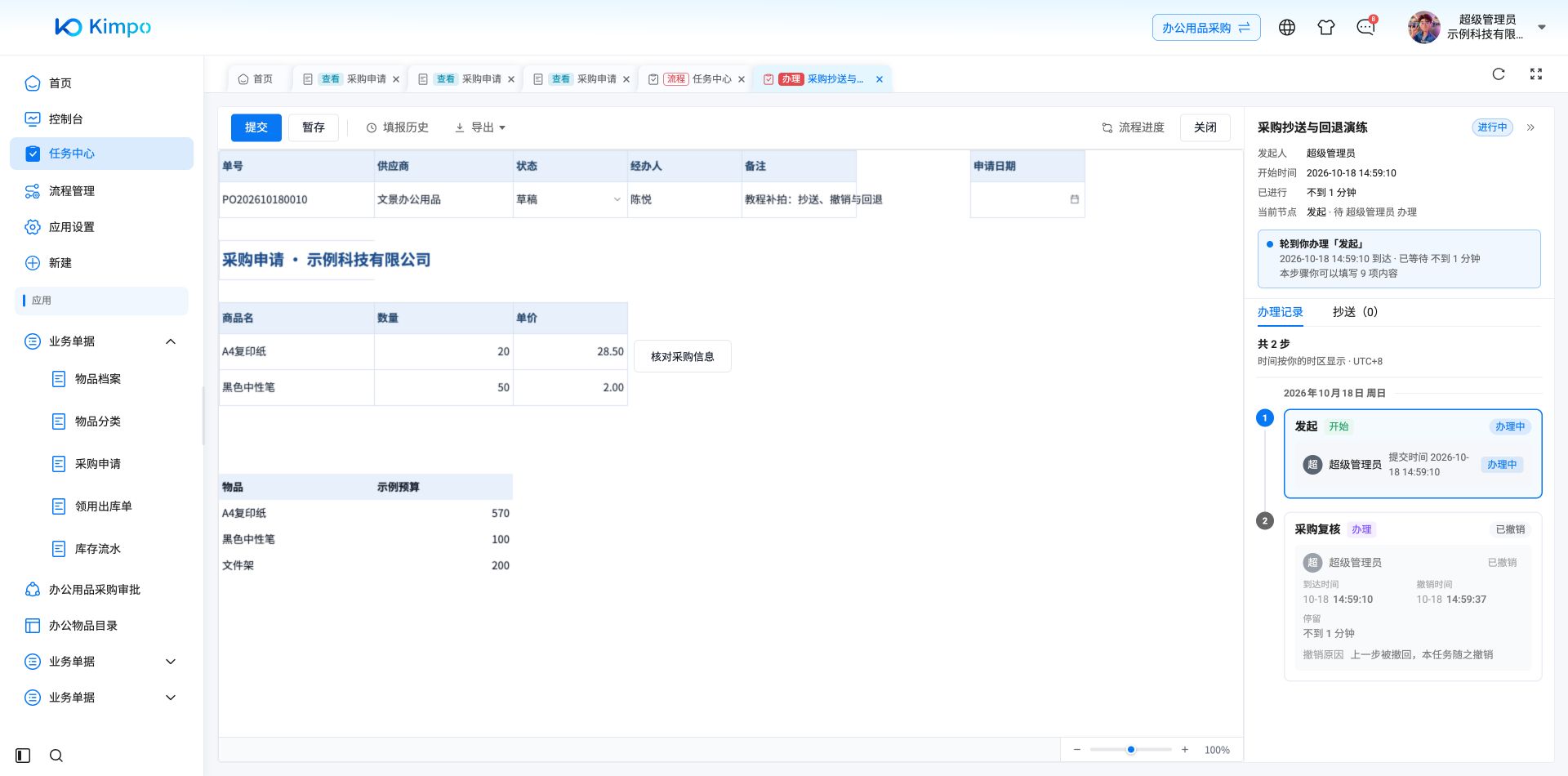Select the 办理记录 tab

point(1281,312)
